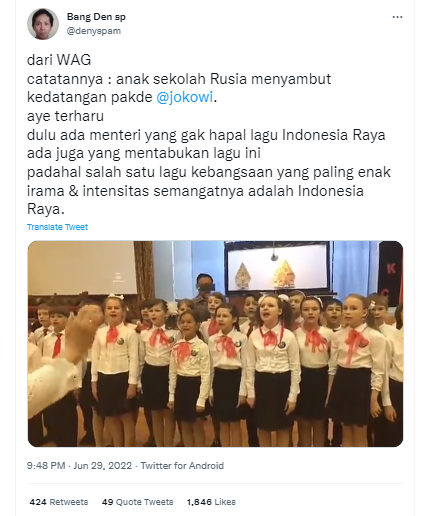Viewport: 421px width, 516px height.
Task: Click Translate Tweet
Action: (x=57, y=227)
